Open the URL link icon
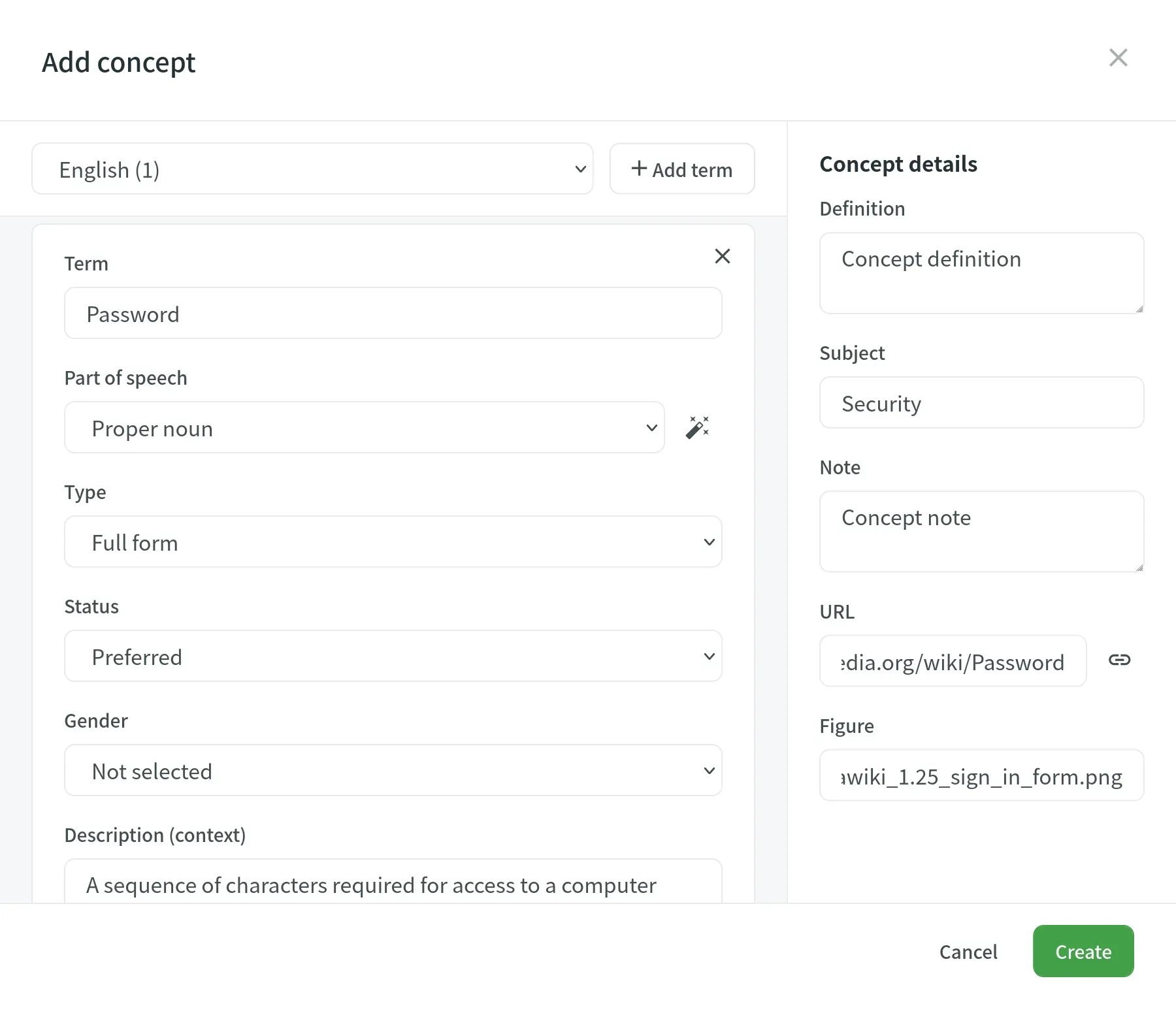This screenshot has height=1019, width=1176. click(x=1119, y=660)
